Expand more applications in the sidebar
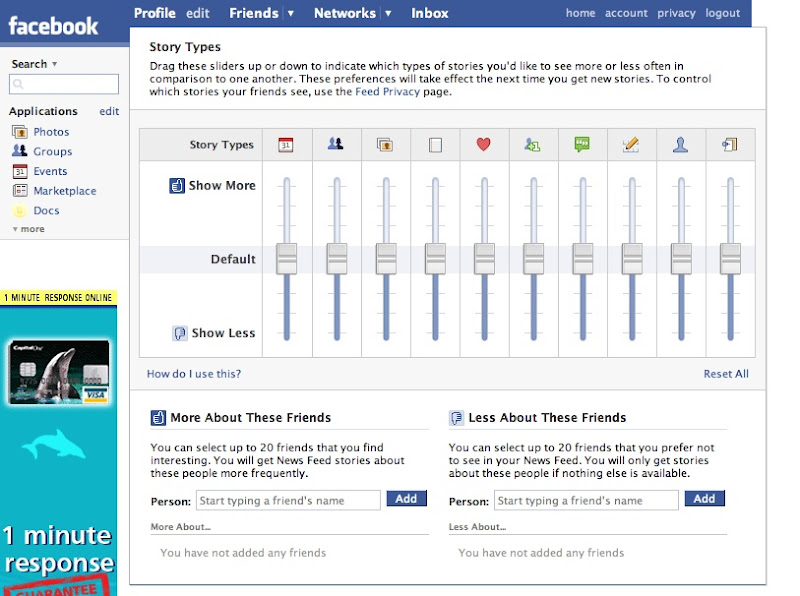 pyautogui.click(x=28, y=229)
